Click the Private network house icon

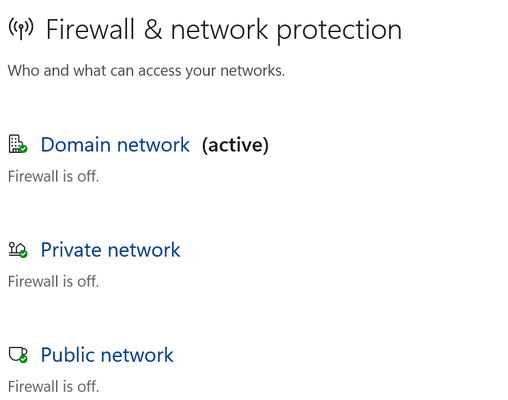click(18, 250)
